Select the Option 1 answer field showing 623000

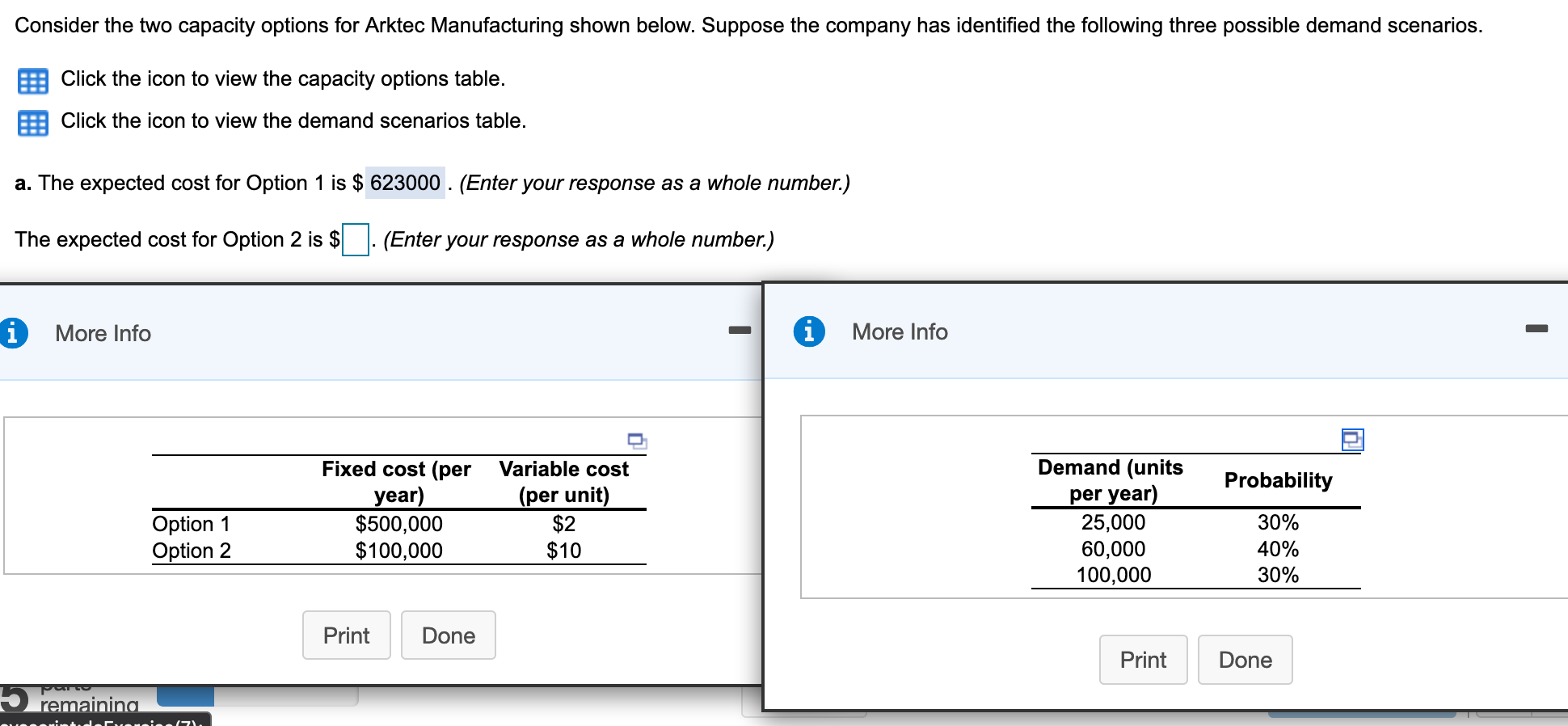click(405, 183)
